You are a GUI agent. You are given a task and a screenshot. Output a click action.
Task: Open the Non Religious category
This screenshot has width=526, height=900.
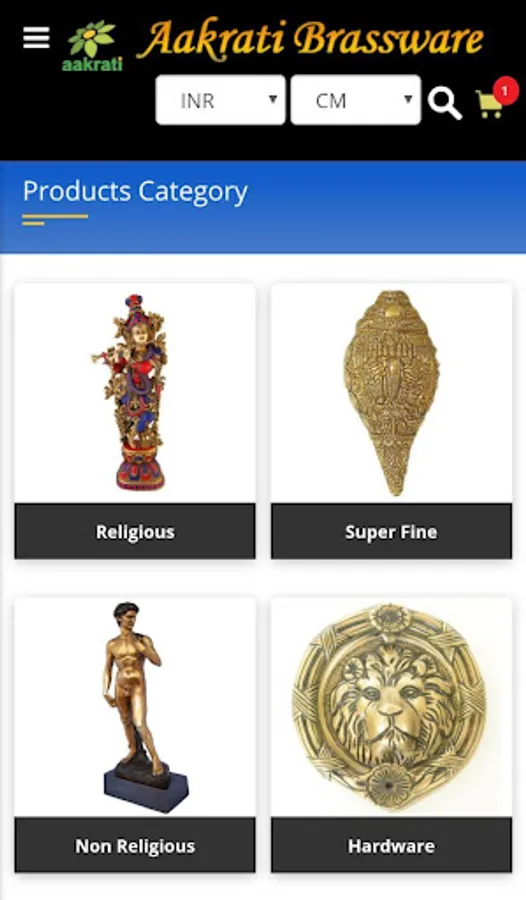click(135, 845)
